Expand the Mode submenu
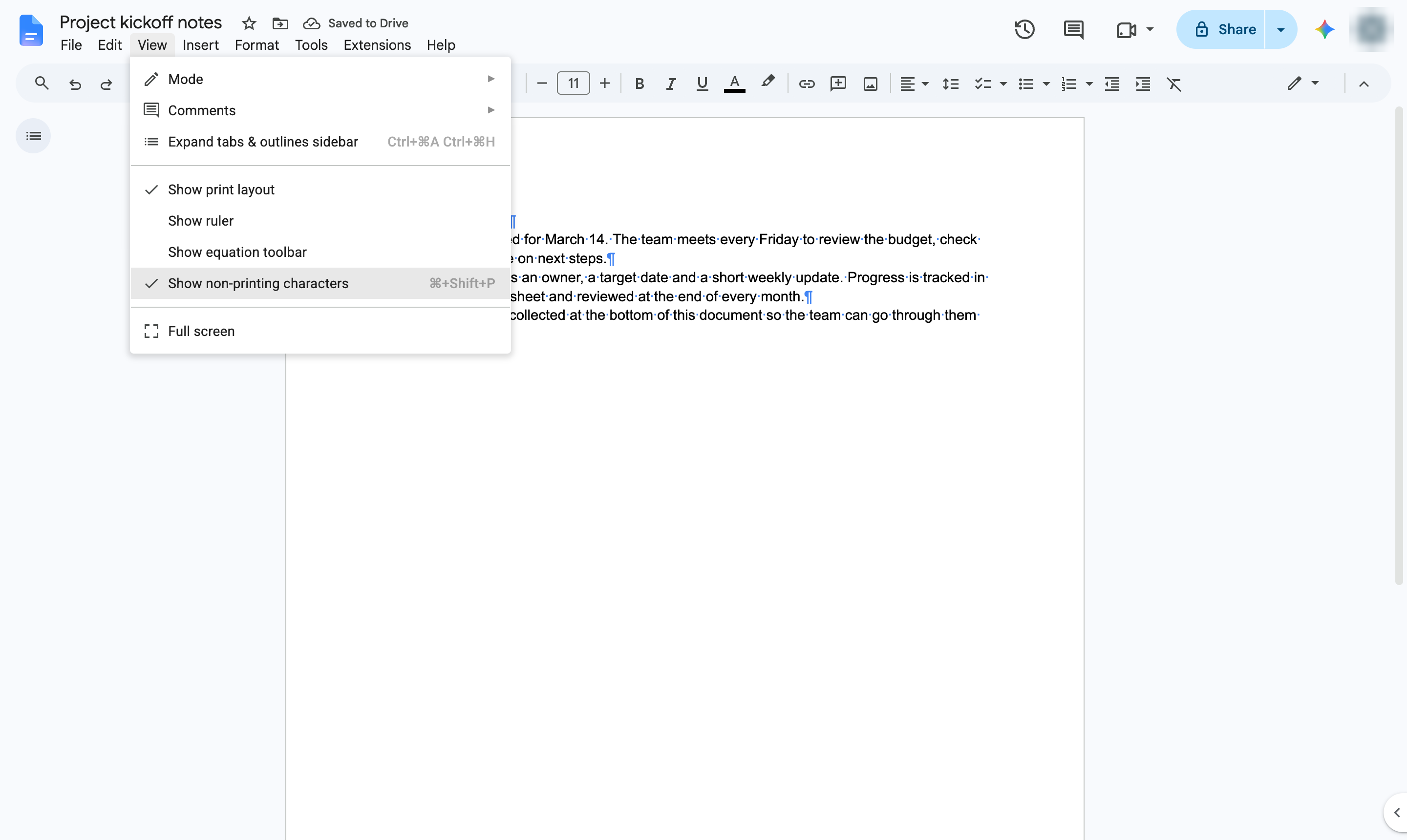The height and width of the screenshot is (840, 1407). (320, 79)
